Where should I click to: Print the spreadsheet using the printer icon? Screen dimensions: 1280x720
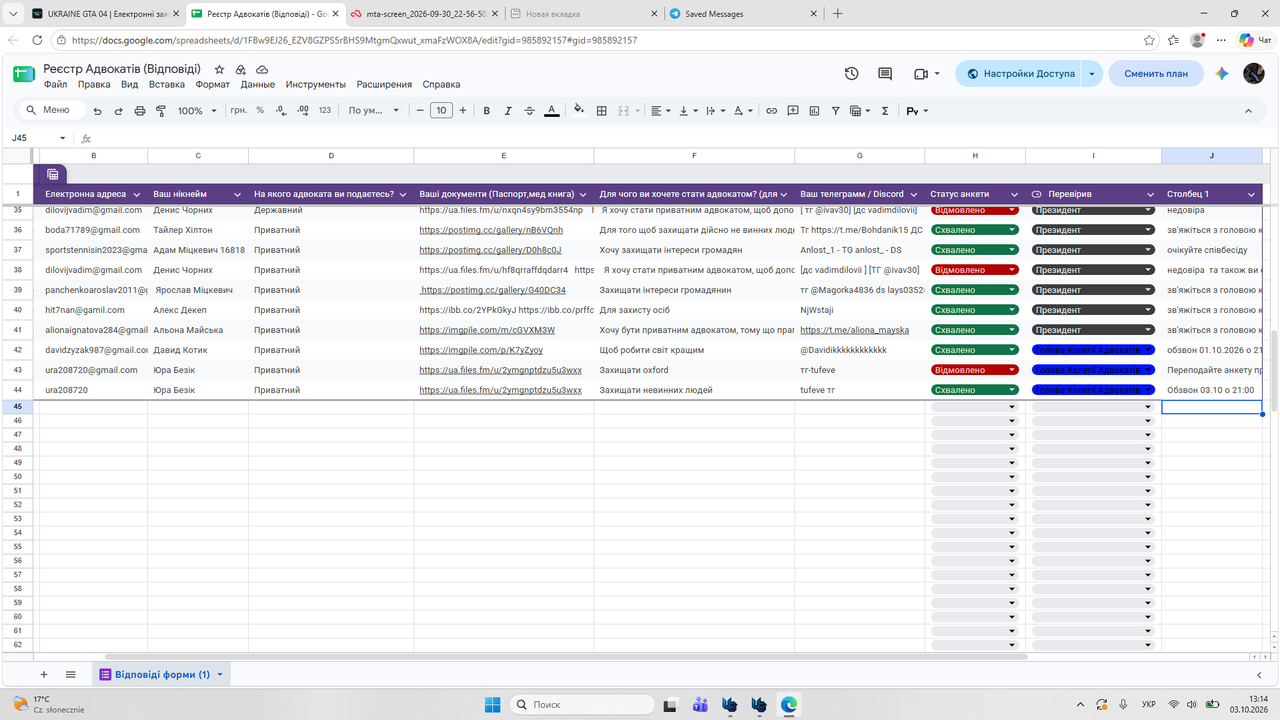coord(140,111)
